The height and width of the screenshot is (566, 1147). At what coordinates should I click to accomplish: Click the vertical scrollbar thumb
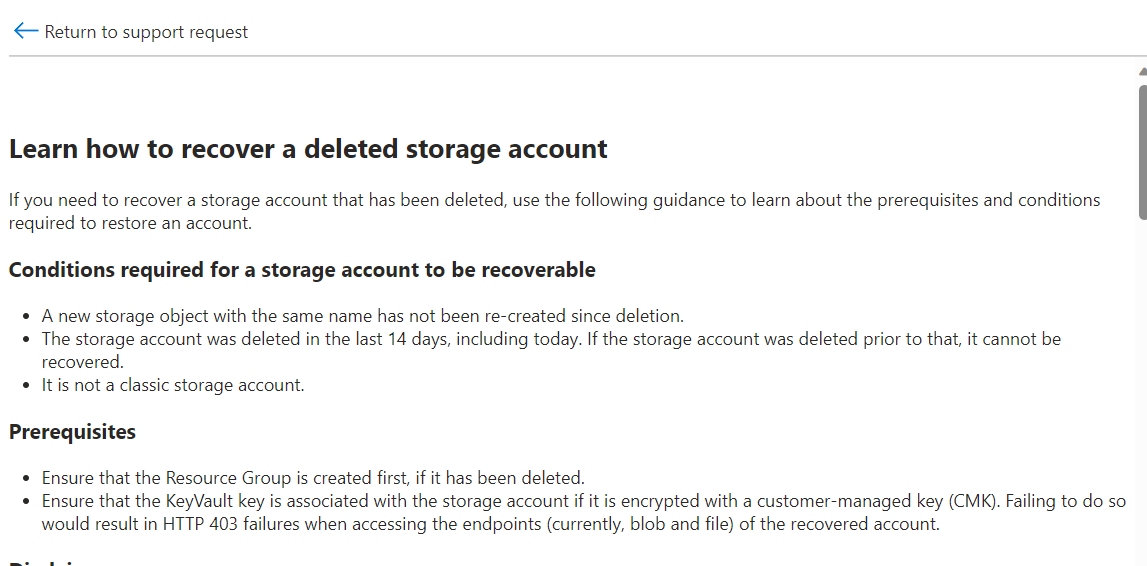[x=1143, y=151]
